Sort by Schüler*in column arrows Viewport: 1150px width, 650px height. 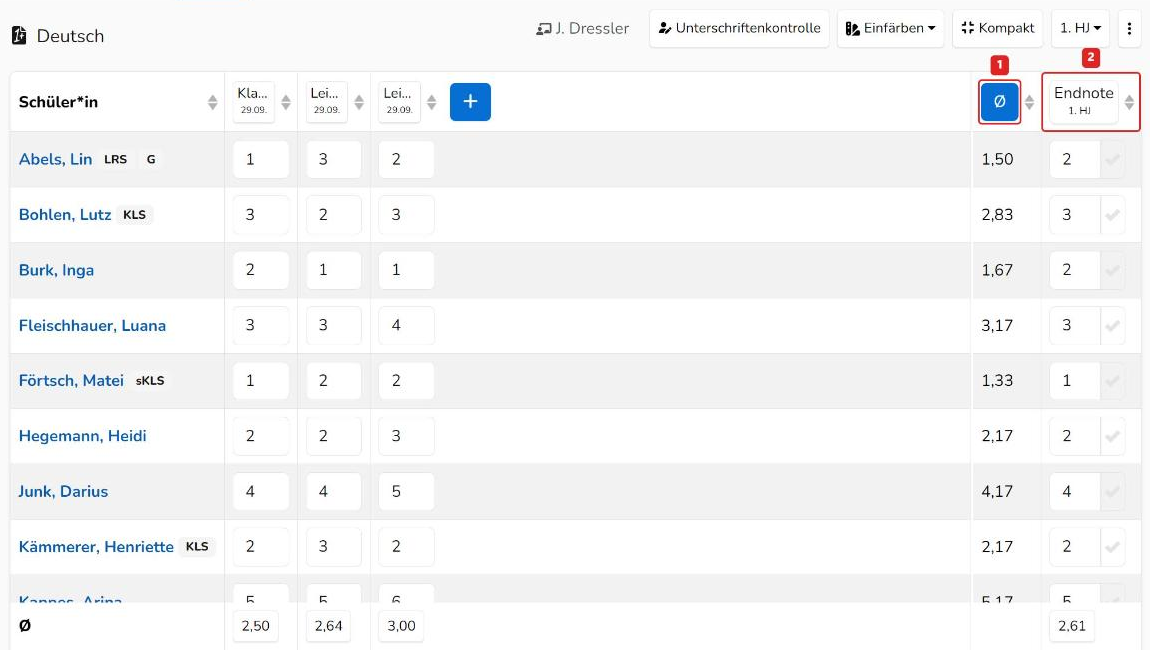coord(213,102)
